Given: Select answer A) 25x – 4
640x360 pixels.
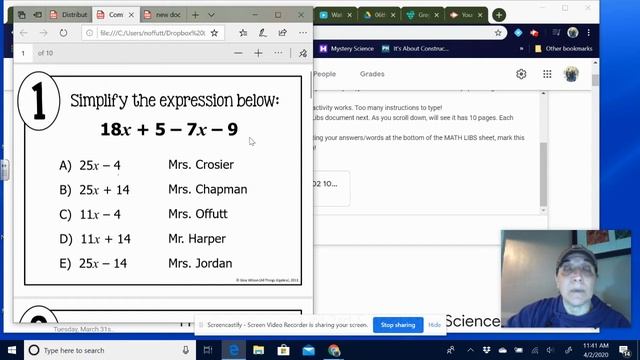Looking at the screenshot, I should click(x=90, y=165).
